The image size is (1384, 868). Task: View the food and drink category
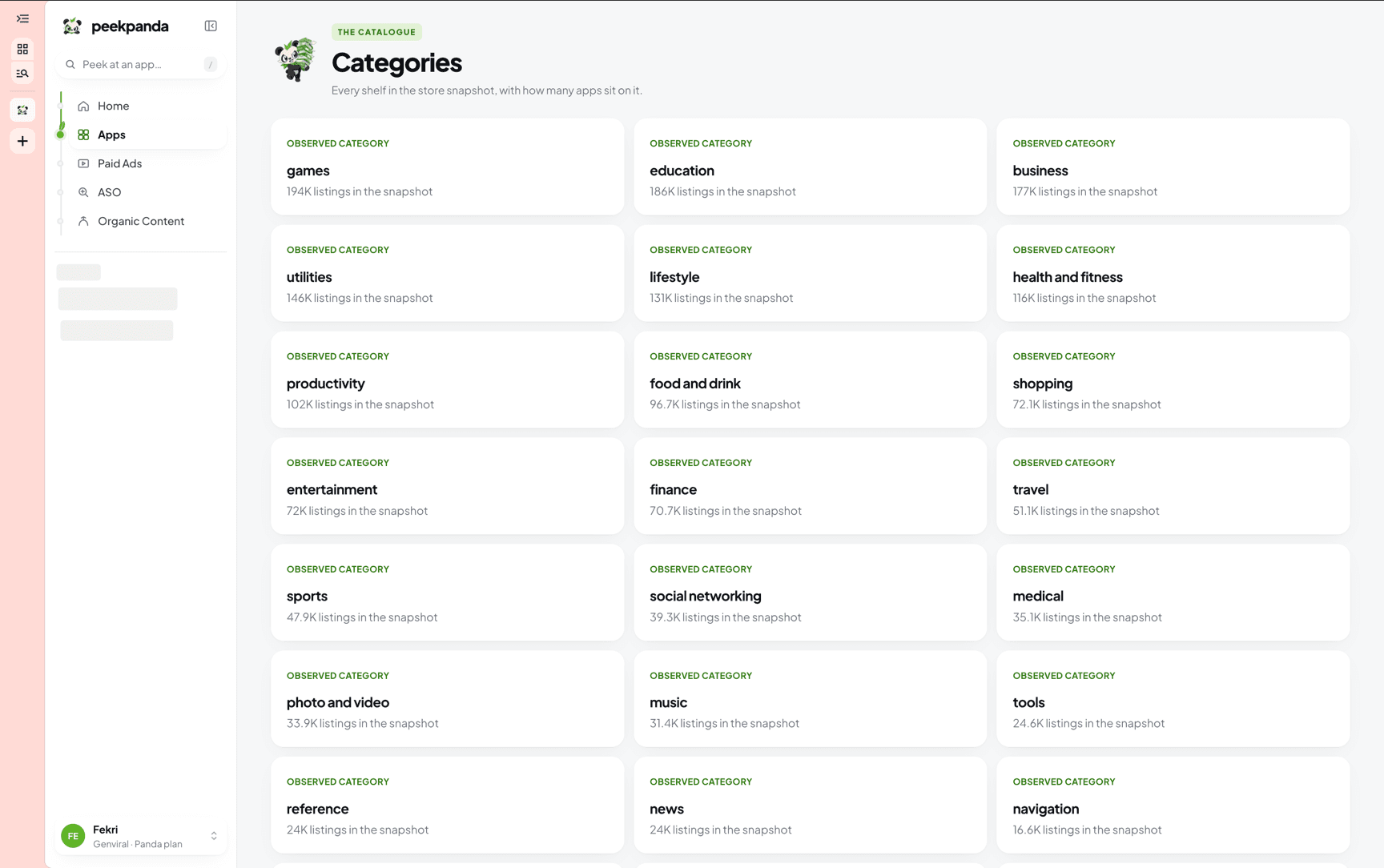(811, 380)
